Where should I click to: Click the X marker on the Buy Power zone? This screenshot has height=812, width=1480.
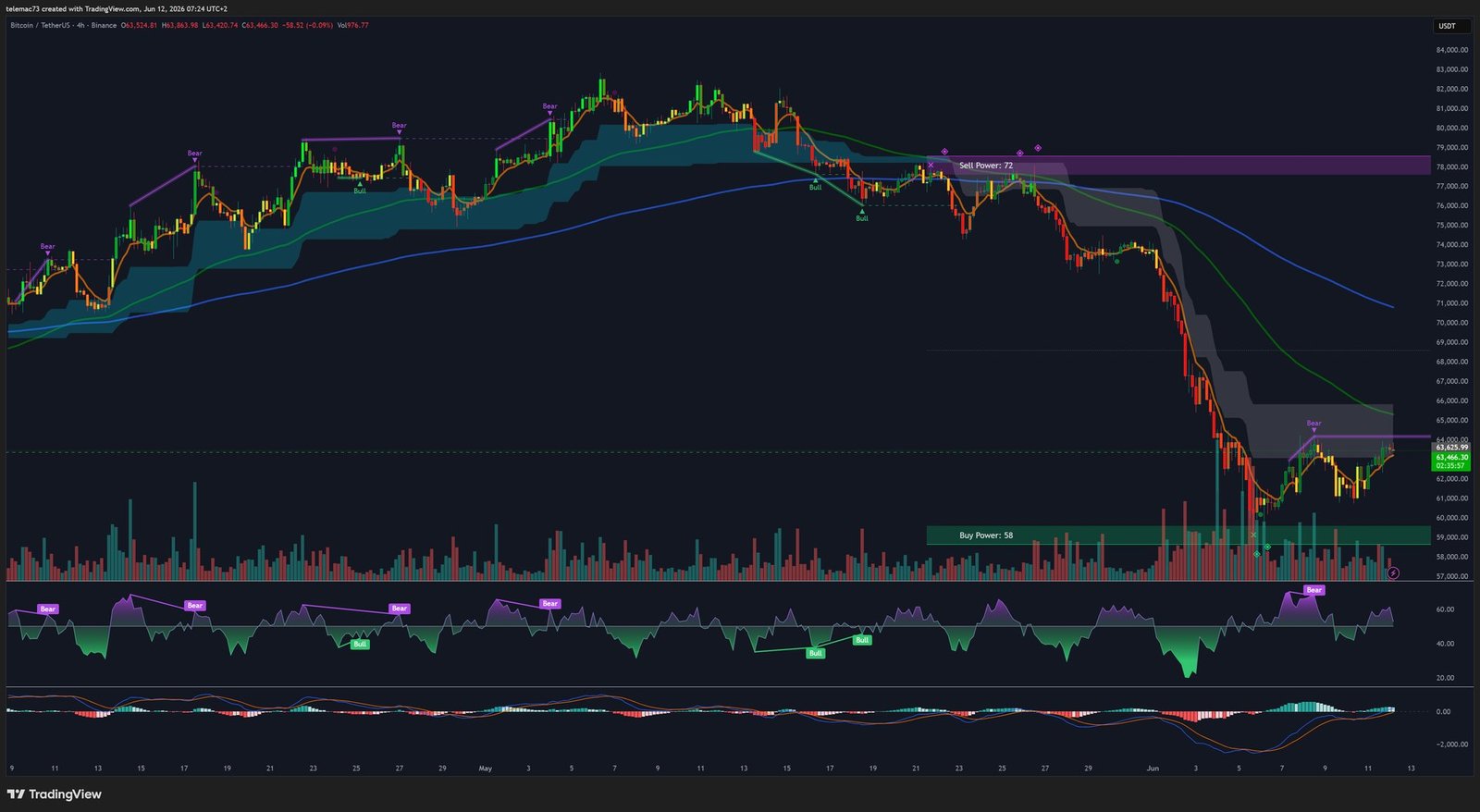click(x=1254, y=535)
